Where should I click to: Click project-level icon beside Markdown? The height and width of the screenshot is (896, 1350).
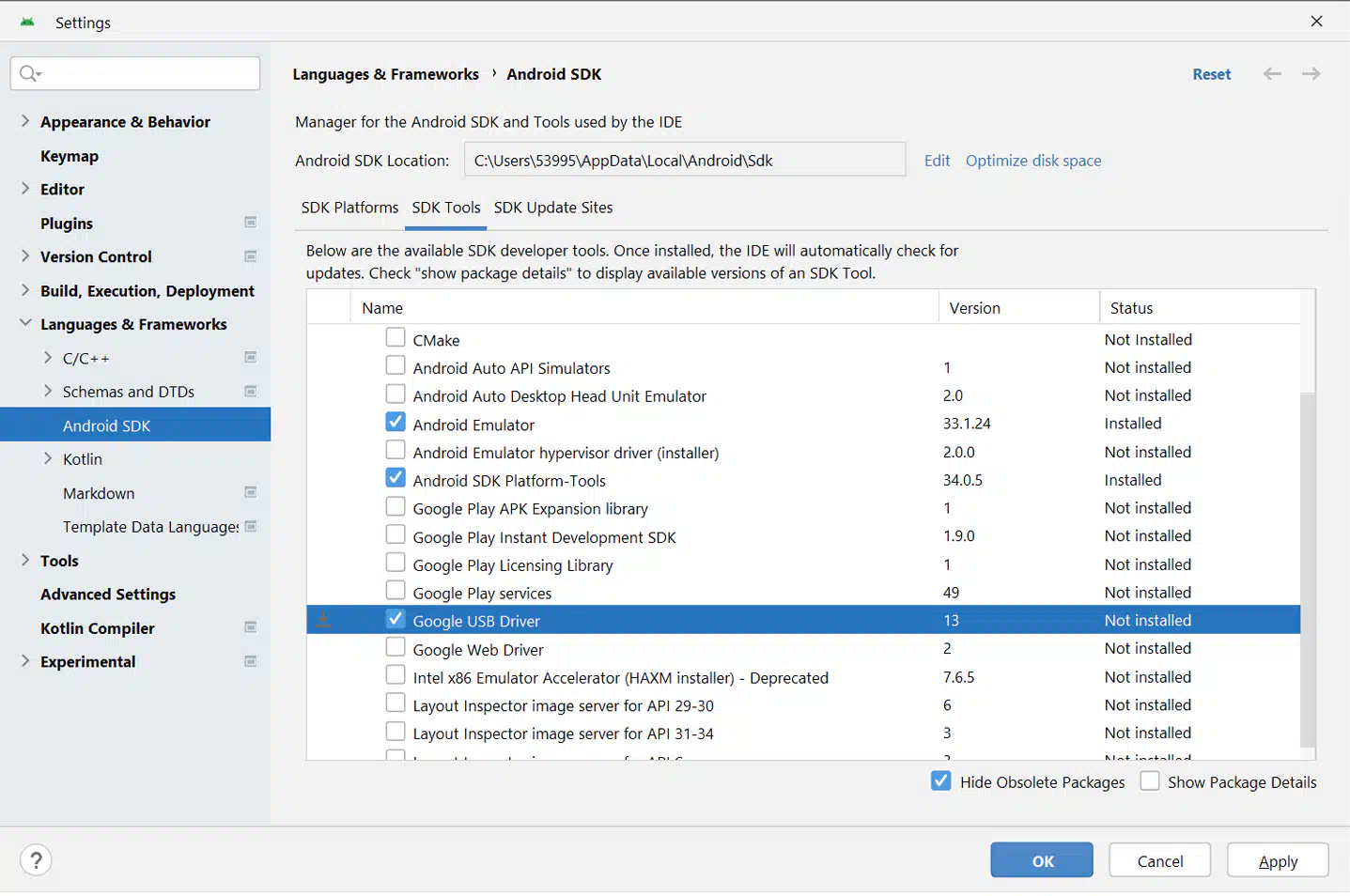[251, 492]
